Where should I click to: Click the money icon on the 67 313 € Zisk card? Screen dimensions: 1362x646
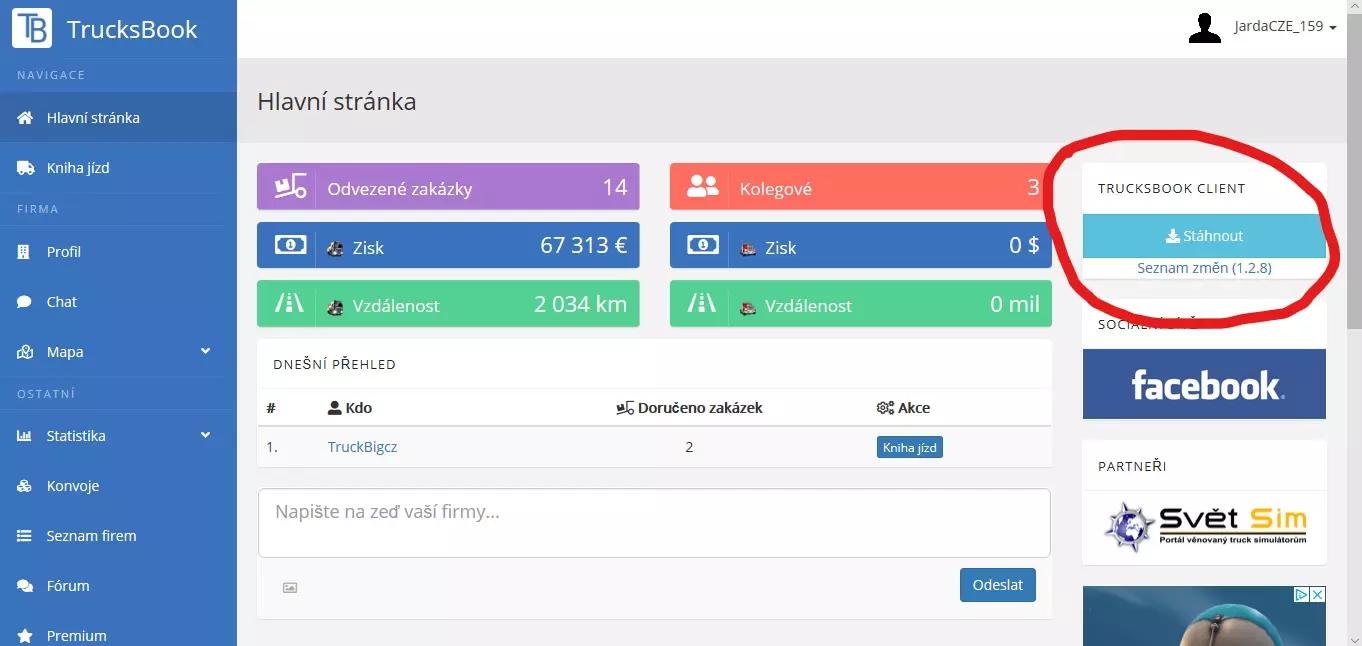coord(290,246)
